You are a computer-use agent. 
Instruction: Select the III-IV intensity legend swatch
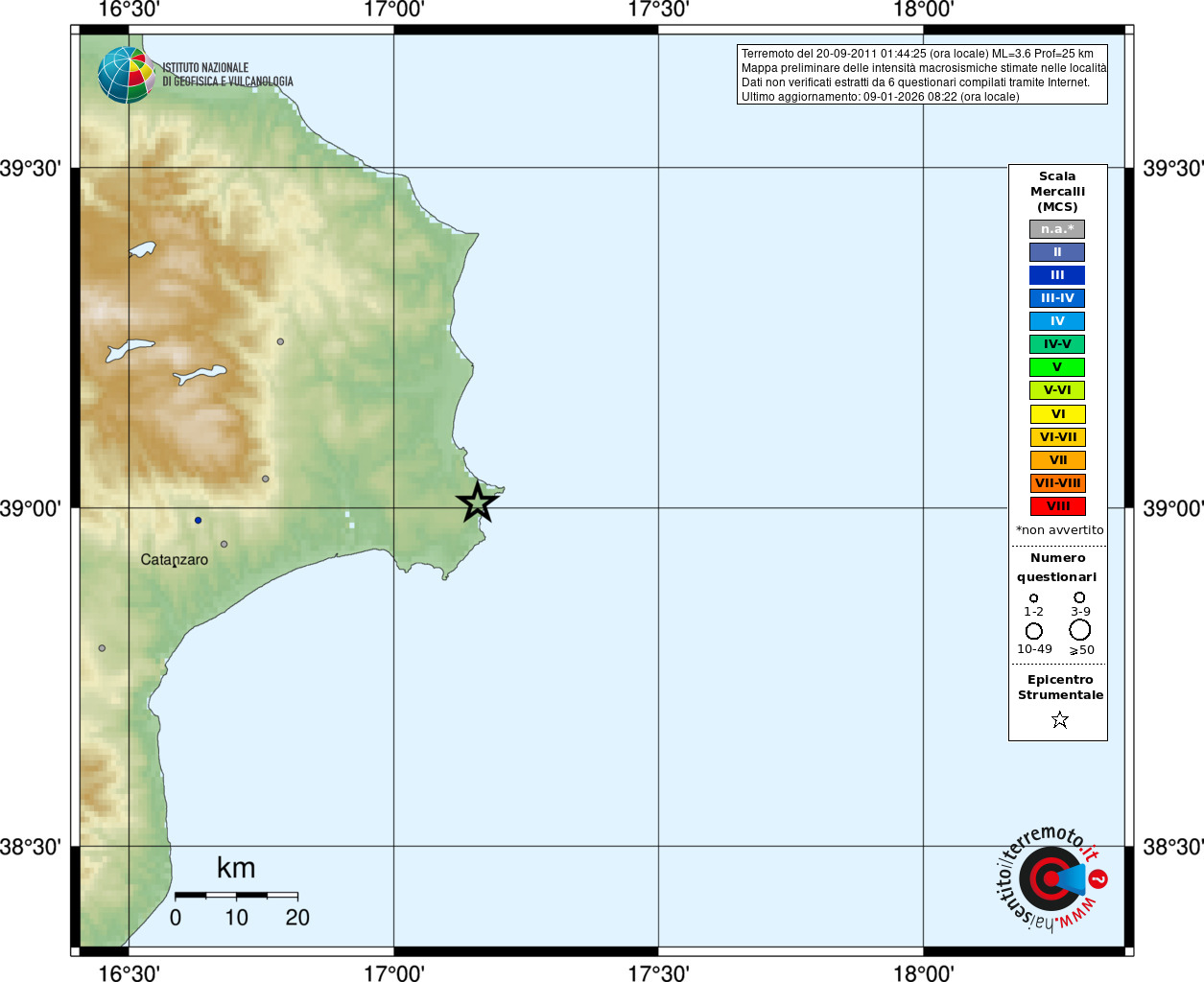(x=1057, y=298)
